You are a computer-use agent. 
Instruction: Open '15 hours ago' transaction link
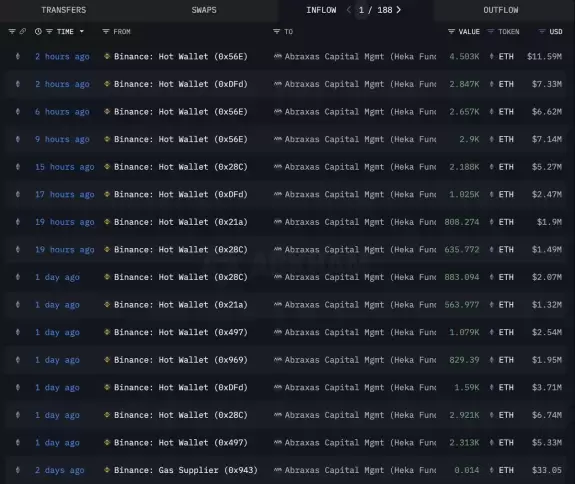click(65, 167)
